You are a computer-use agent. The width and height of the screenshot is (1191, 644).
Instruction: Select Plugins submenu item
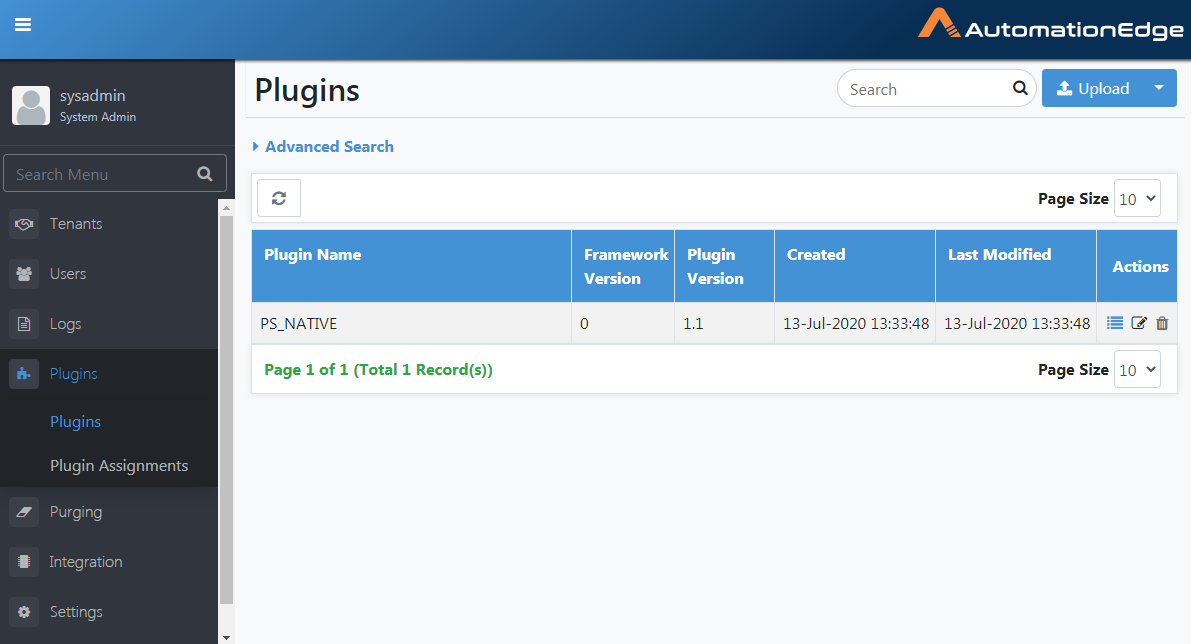pos(75,421)
